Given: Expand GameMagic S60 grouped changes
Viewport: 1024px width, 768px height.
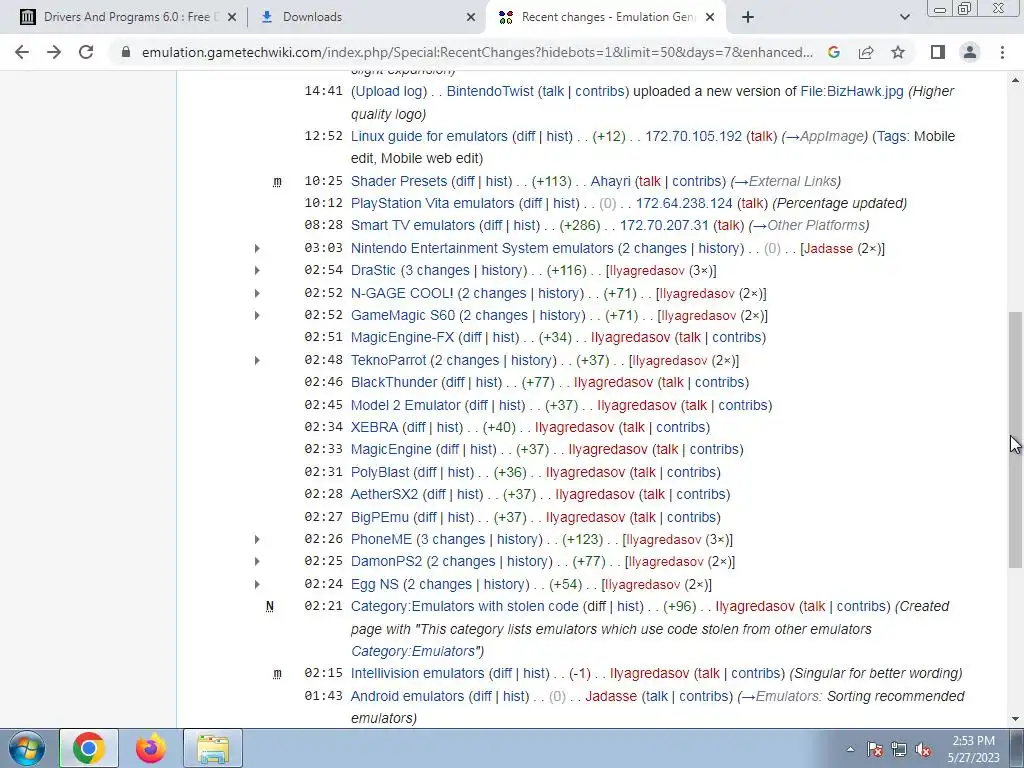Looking at the screenshot, I should (257, 316).
